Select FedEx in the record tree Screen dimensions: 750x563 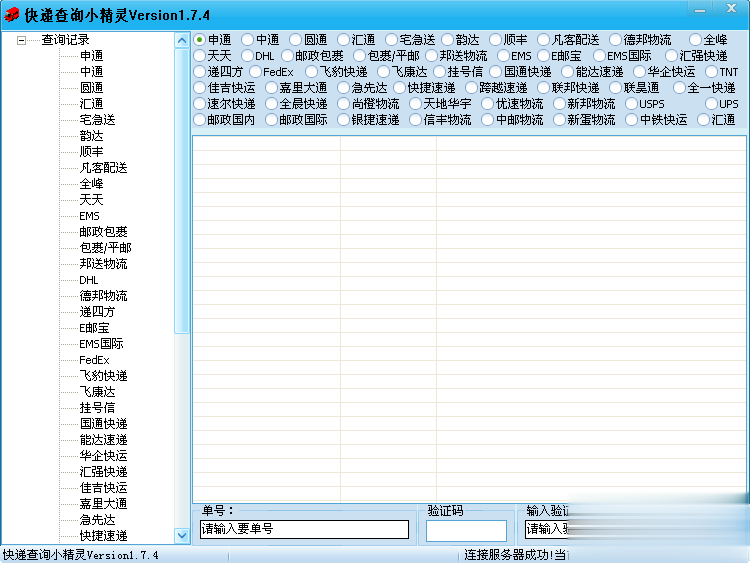[x=94, y=360]
